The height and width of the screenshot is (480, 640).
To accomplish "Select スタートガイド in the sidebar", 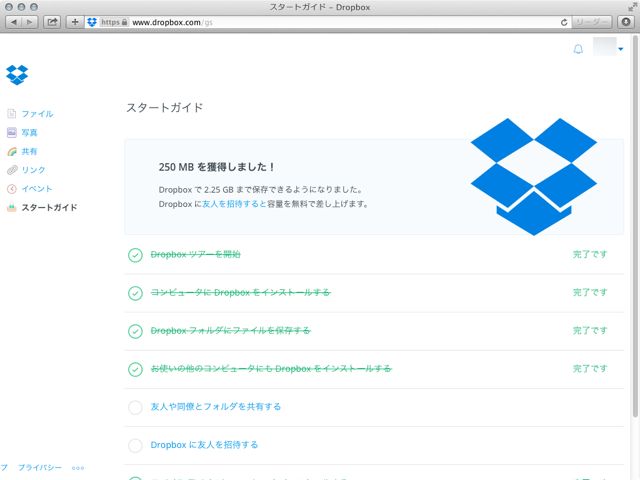I will click(x=49, y=207).
